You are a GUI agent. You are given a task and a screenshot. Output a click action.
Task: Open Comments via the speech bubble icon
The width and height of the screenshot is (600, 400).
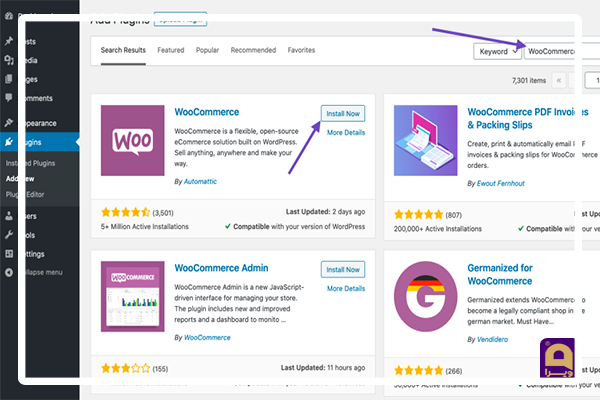tap(9, 98)
